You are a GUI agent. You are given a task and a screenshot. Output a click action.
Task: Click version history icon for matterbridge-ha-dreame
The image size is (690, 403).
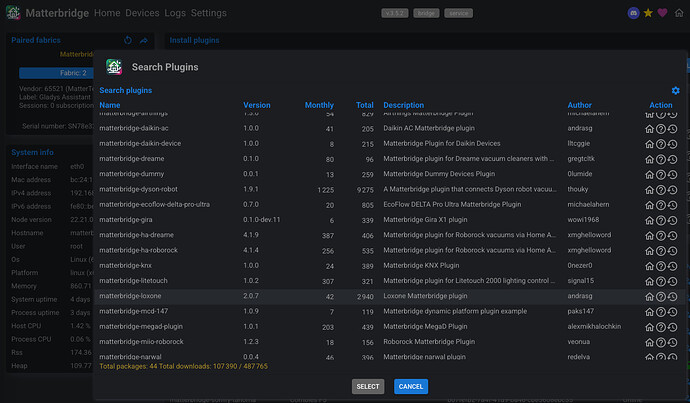(672, 235)
